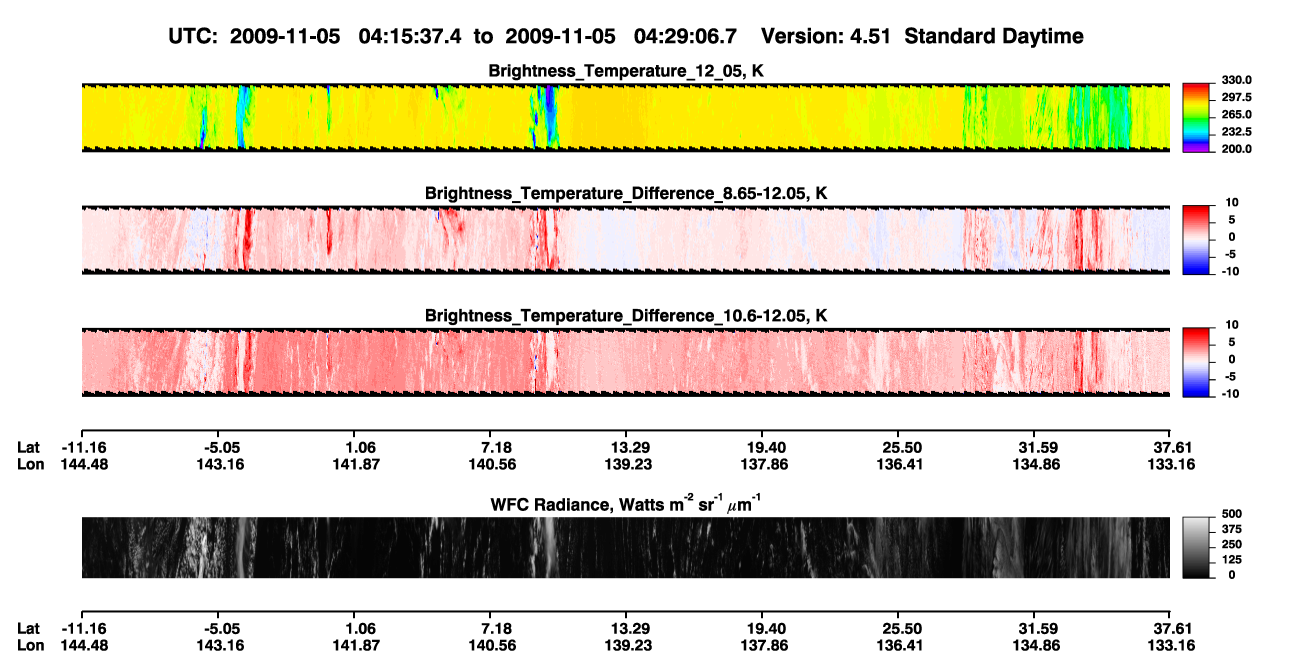
Task: Click the 'Version: 4.51' header text
Action: [x=826, y=36]
